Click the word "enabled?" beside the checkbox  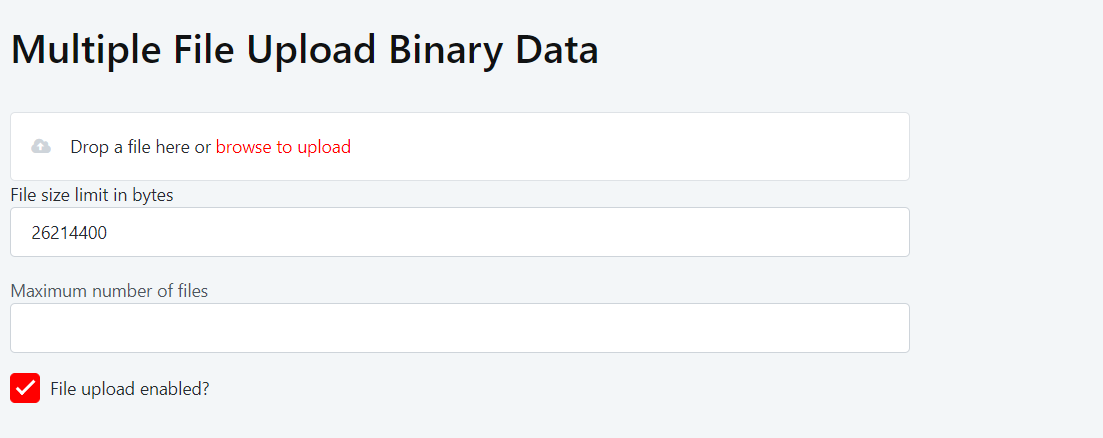click(176, 389)
